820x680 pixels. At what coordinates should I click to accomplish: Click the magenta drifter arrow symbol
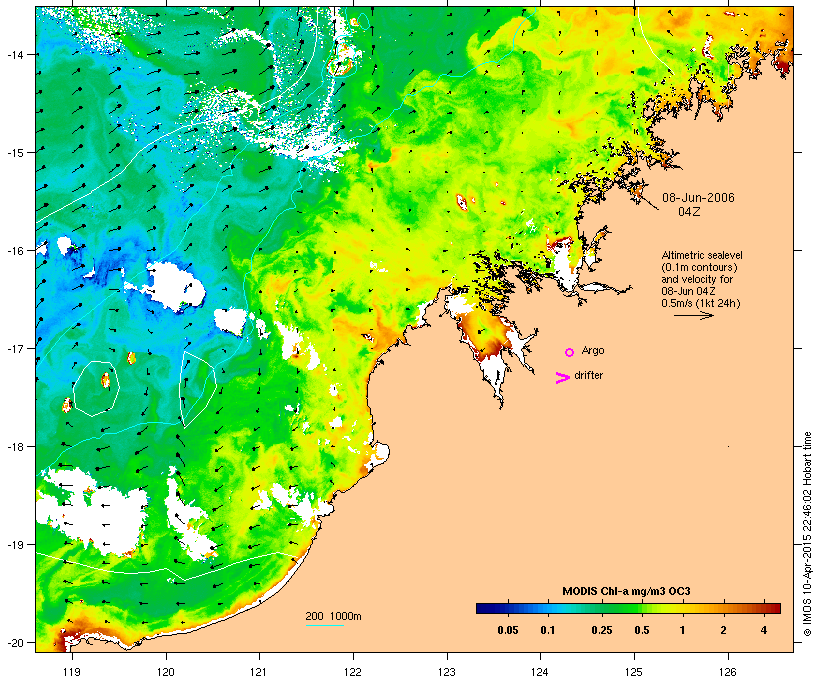(x=563, y=378)
